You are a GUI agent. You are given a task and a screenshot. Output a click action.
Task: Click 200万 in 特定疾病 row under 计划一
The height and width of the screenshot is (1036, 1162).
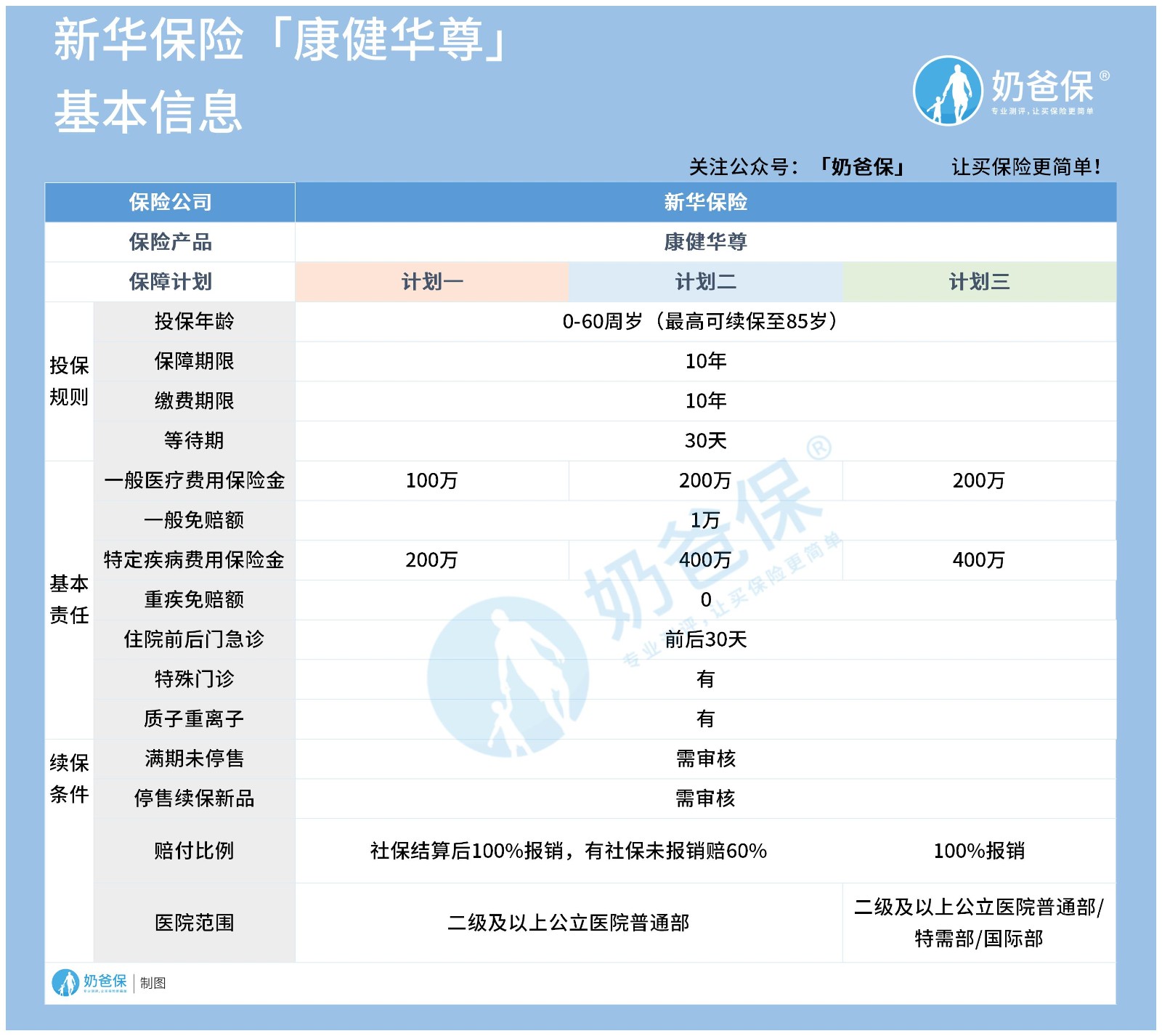pyautogui.click(x=432, y=560)
